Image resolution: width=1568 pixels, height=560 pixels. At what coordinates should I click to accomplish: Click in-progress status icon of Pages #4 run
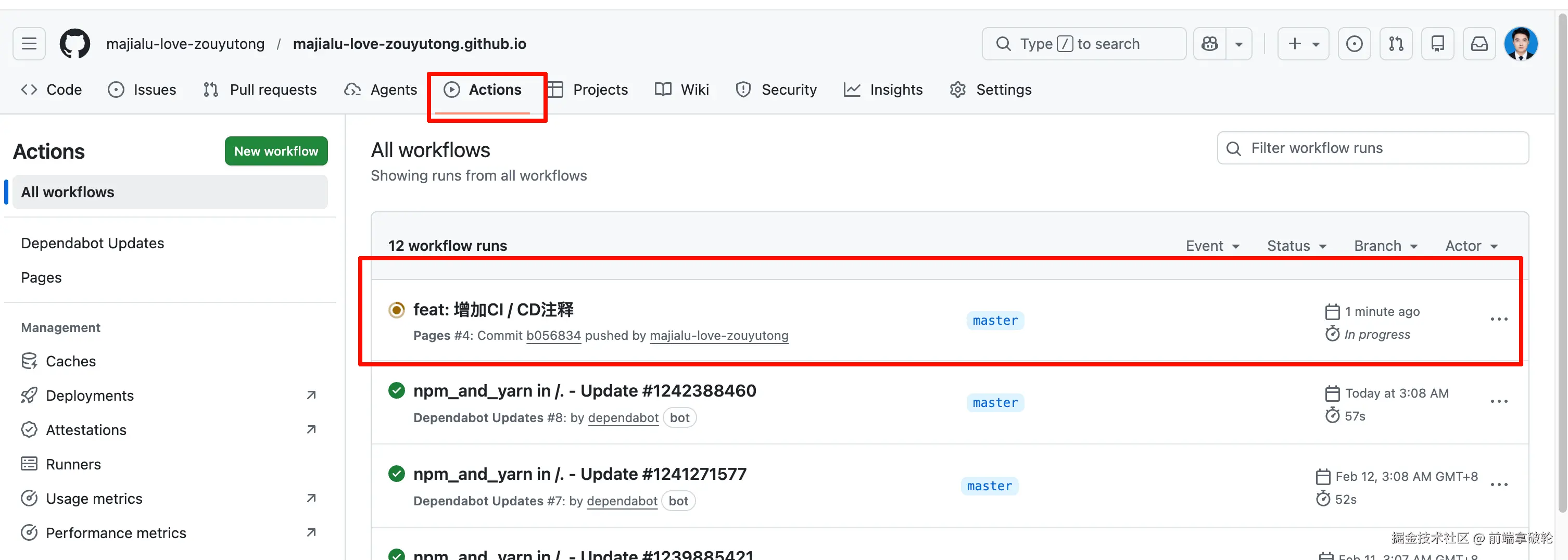[x=396, y=310]
